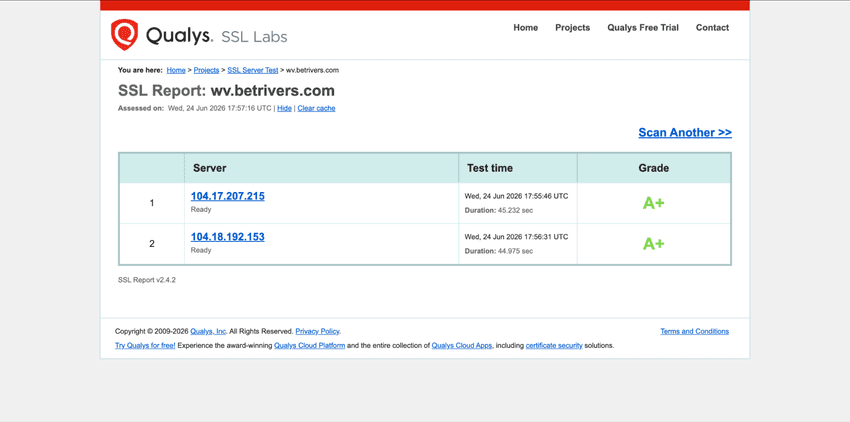850x422 pixels.
Task: Open the Contact navigation menu item
Action: point(712,28)
